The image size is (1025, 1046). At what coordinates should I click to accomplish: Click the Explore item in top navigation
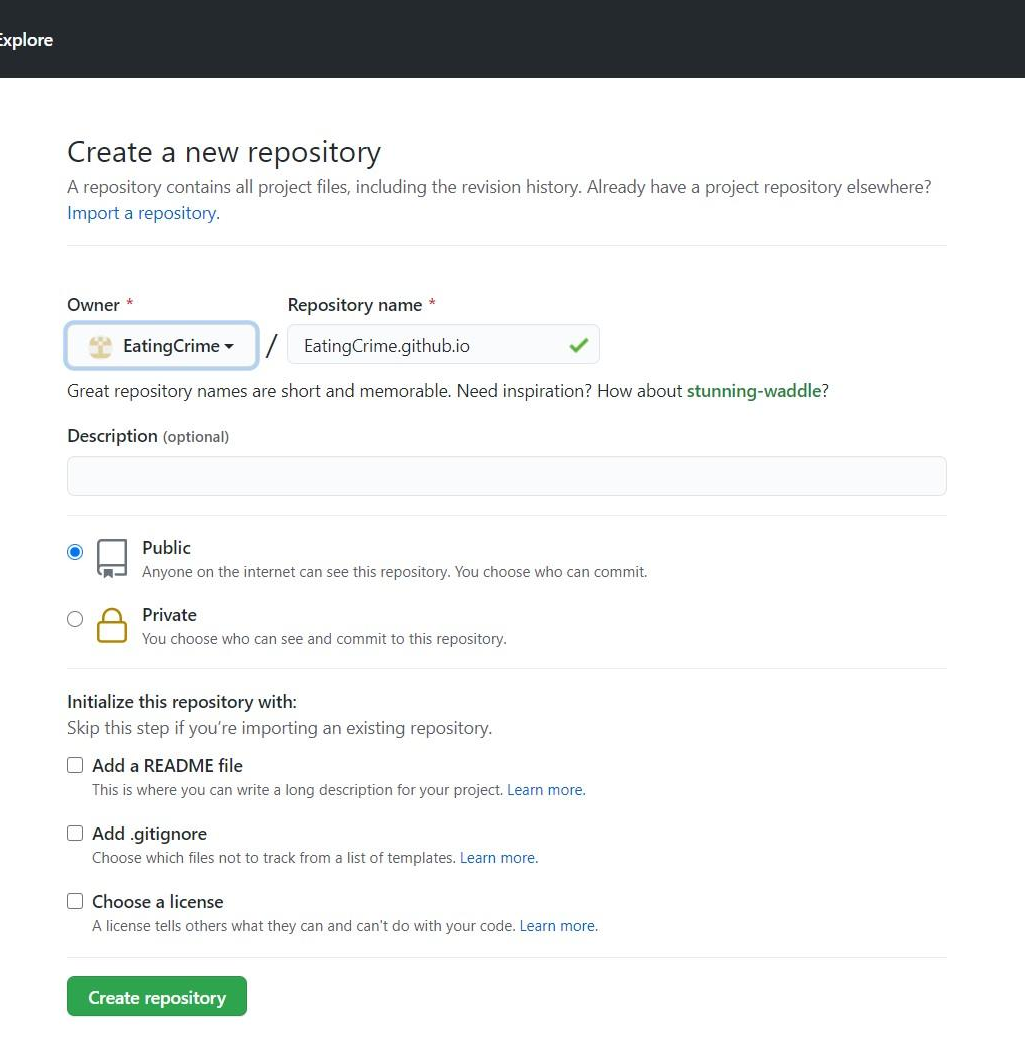(x=26, y=40)
